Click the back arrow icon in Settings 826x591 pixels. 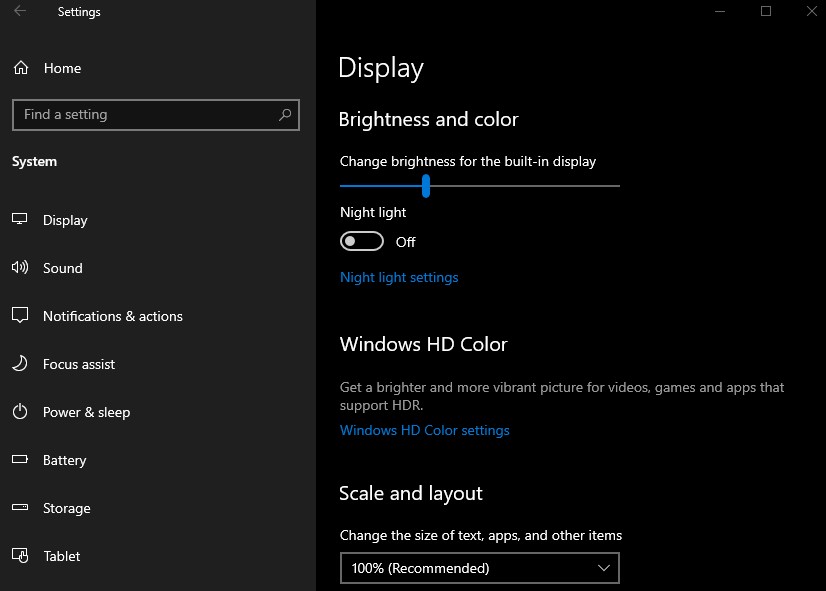(20, 11)
